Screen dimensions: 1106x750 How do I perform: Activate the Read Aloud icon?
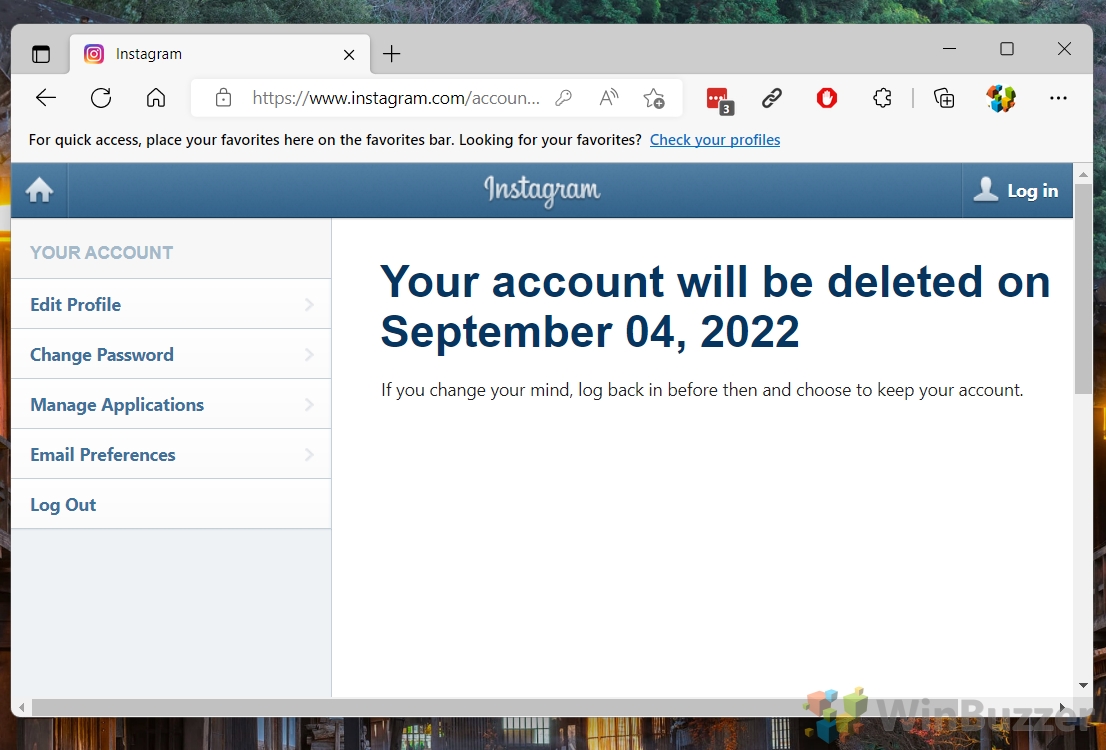point(609,97)
